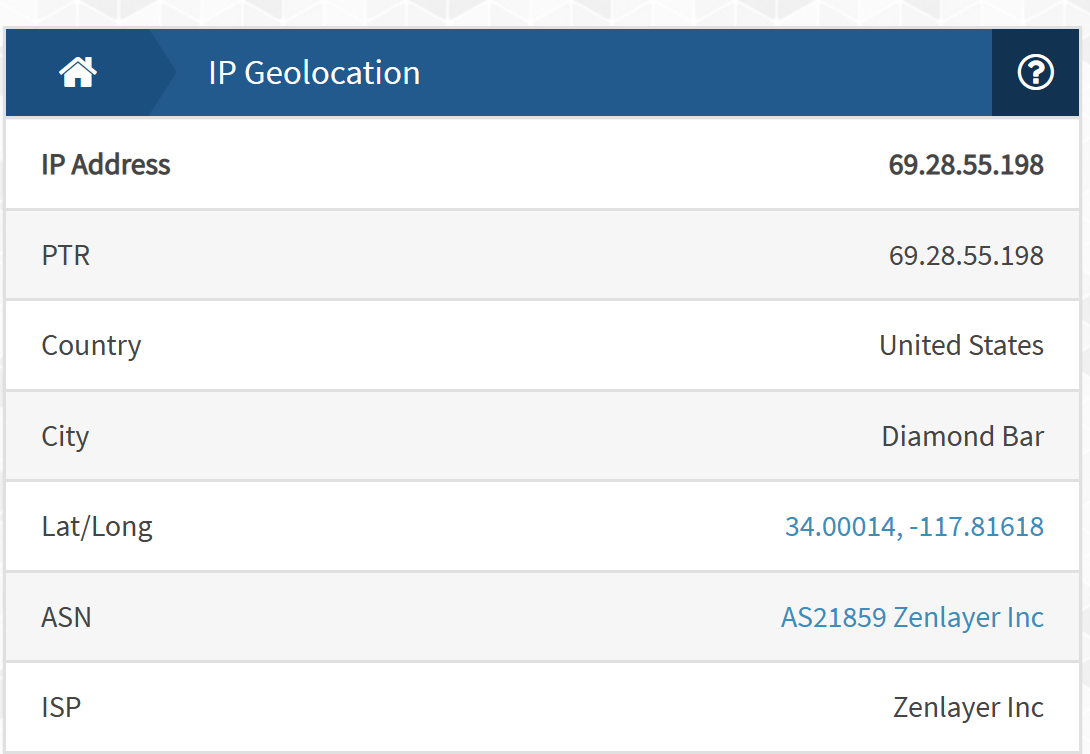Click the PTR row label
Viewport: 1090px width, 754px height.
tap(66, 256)
